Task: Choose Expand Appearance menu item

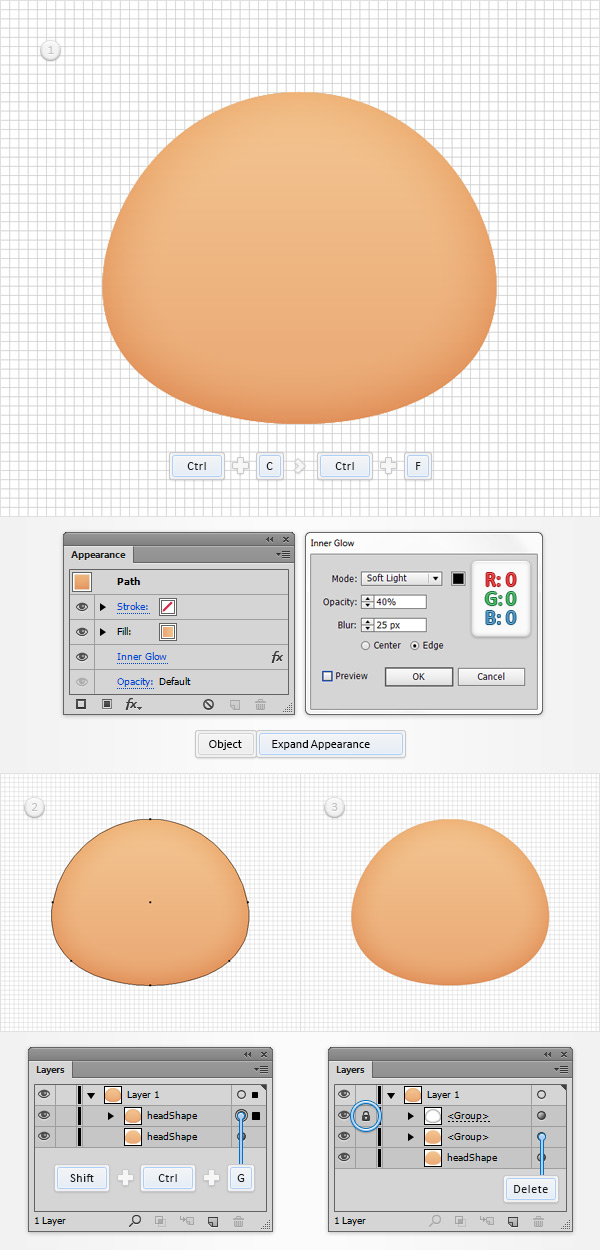Action: coord(331,744)
